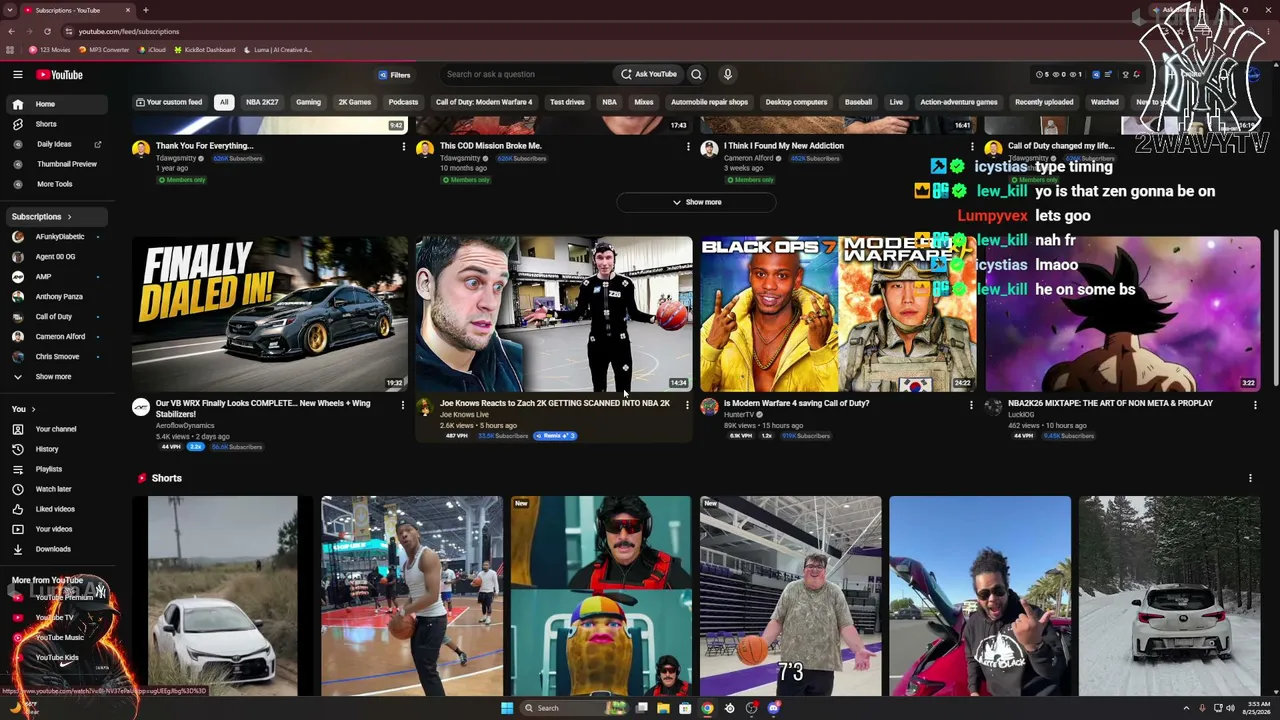This screenshot has width=1280, height=720.
Task: Select the All filter chip
Action: (x=224, y=102)
